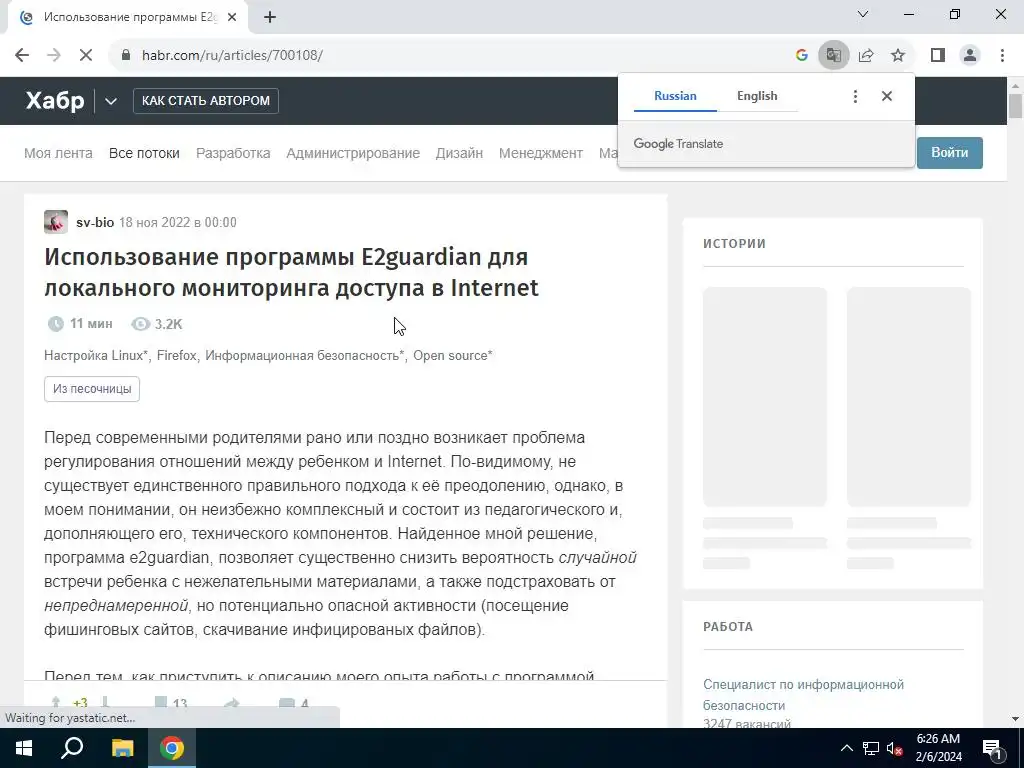The image size is (1024, 768).
Task: Click the Хабр logo
Action: [55, 101]
